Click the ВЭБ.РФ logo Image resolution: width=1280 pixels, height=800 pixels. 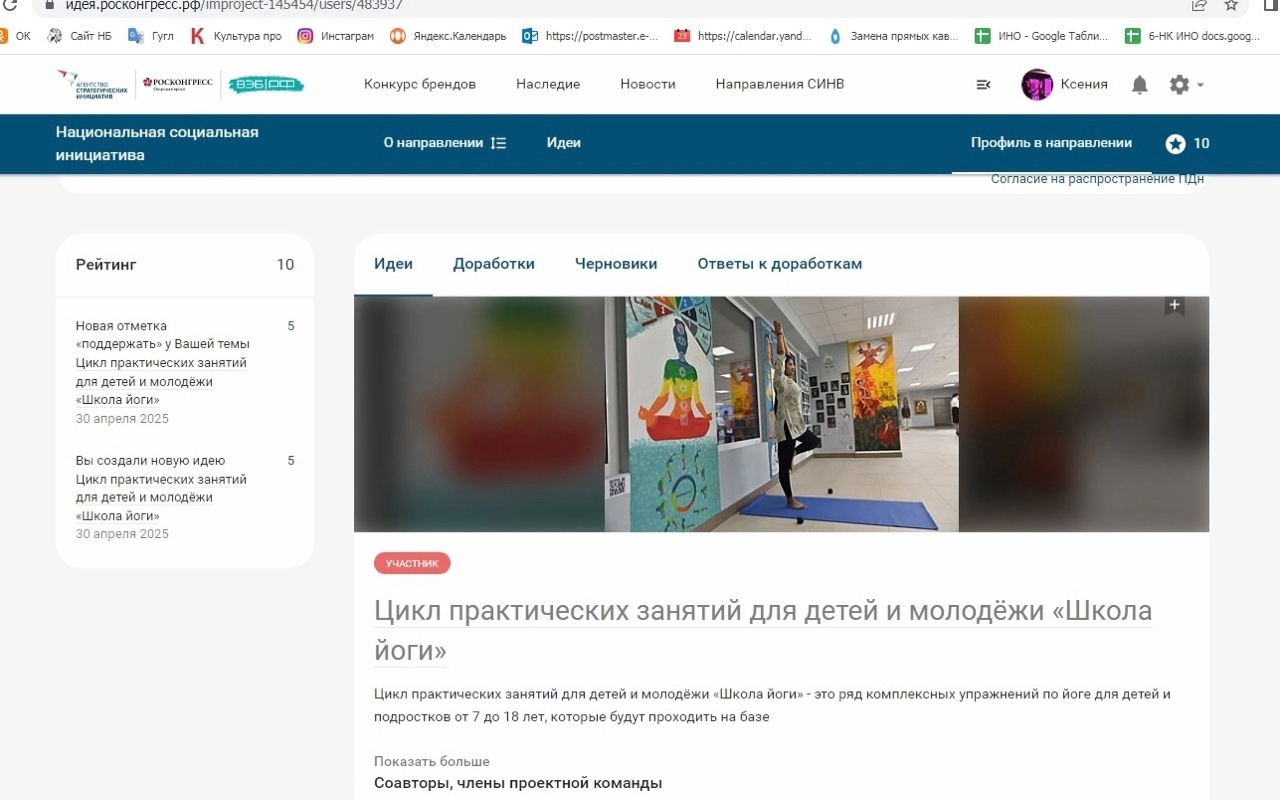(x=266, y=85)
